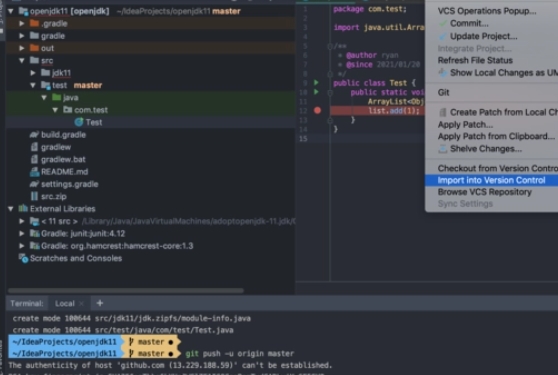
Task: Click the gradlew.bat file icon
Action: click(35, 159)
